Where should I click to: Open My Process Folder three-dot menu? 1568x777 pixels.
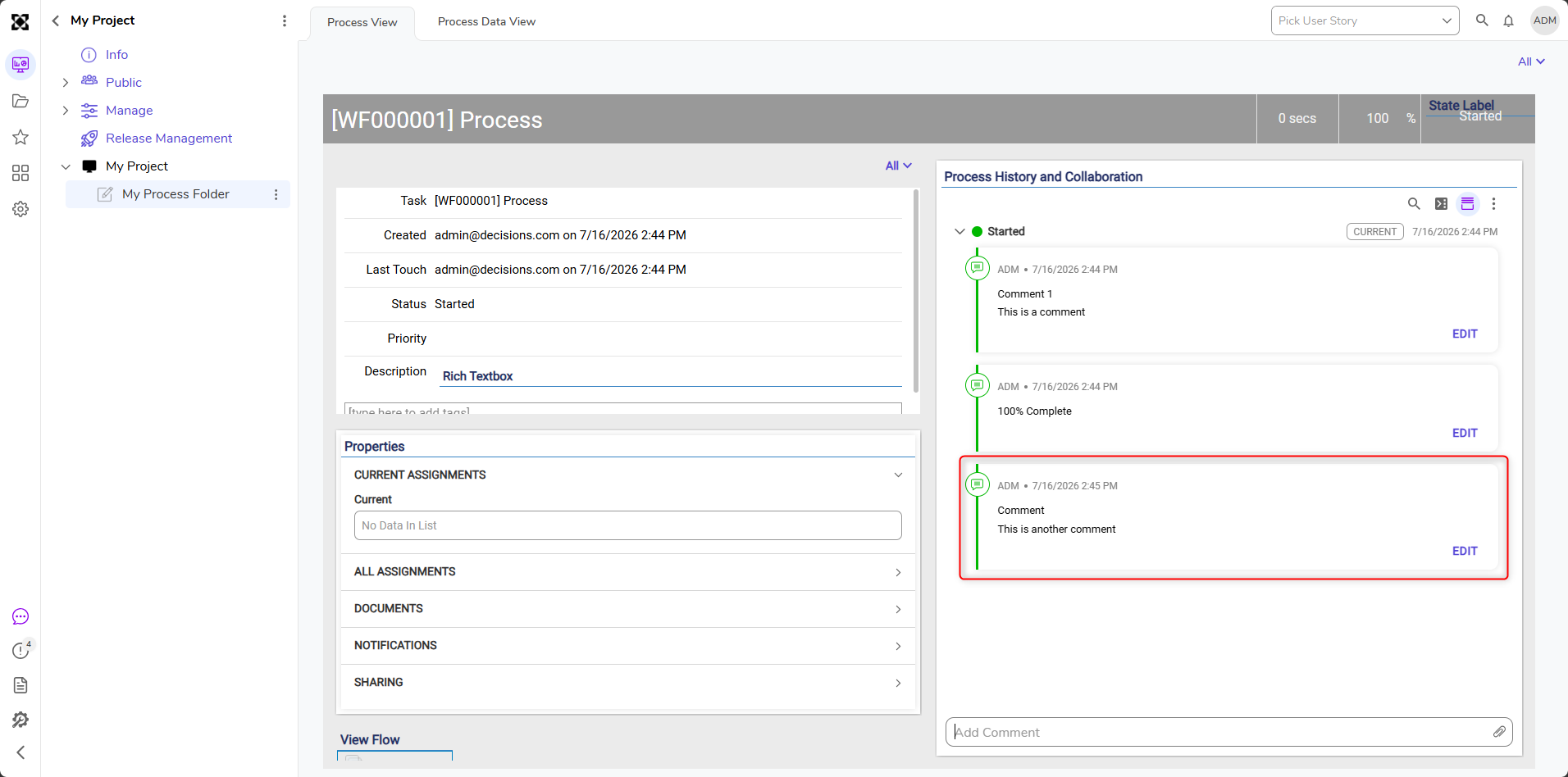pyautogui.click(x=276, y=194)
